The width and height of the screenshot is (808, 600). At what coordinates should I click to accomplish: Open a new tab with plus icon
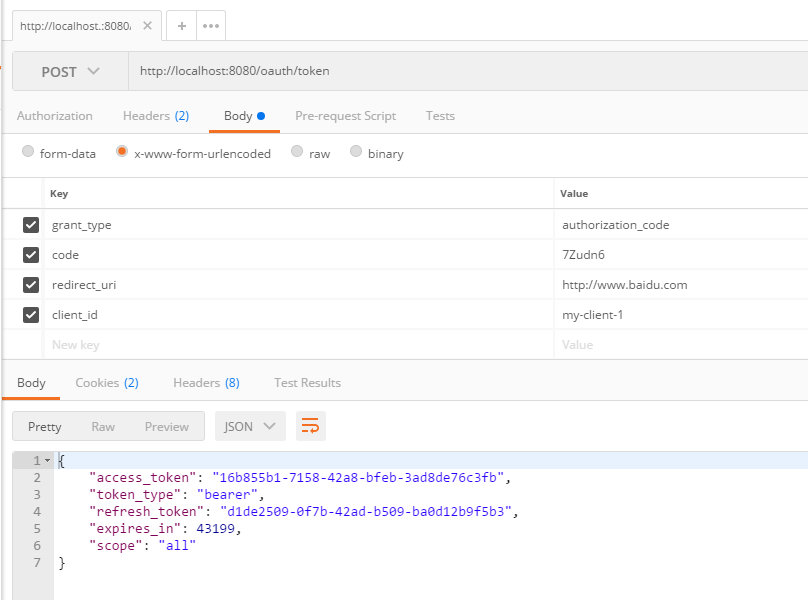(x=181, y=26)
